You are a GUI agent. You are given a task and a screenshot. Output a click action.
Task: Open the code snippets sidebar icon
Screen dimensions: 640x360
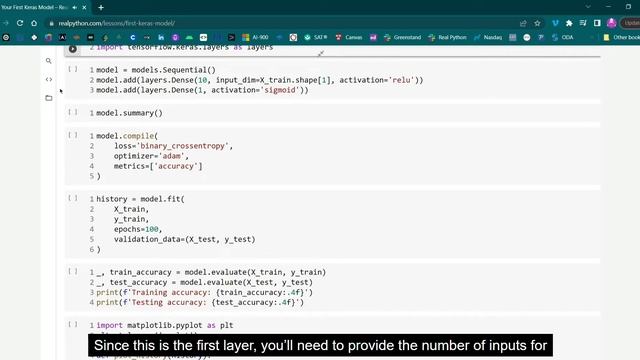(x=49, y=79)
